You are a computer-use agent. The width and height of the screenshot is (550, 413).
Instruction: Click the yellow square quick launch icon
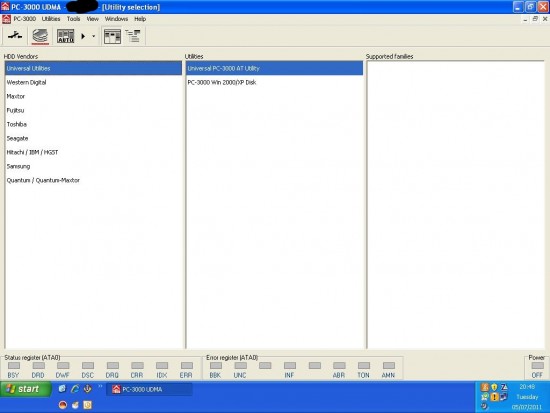[x=87, y=405]
